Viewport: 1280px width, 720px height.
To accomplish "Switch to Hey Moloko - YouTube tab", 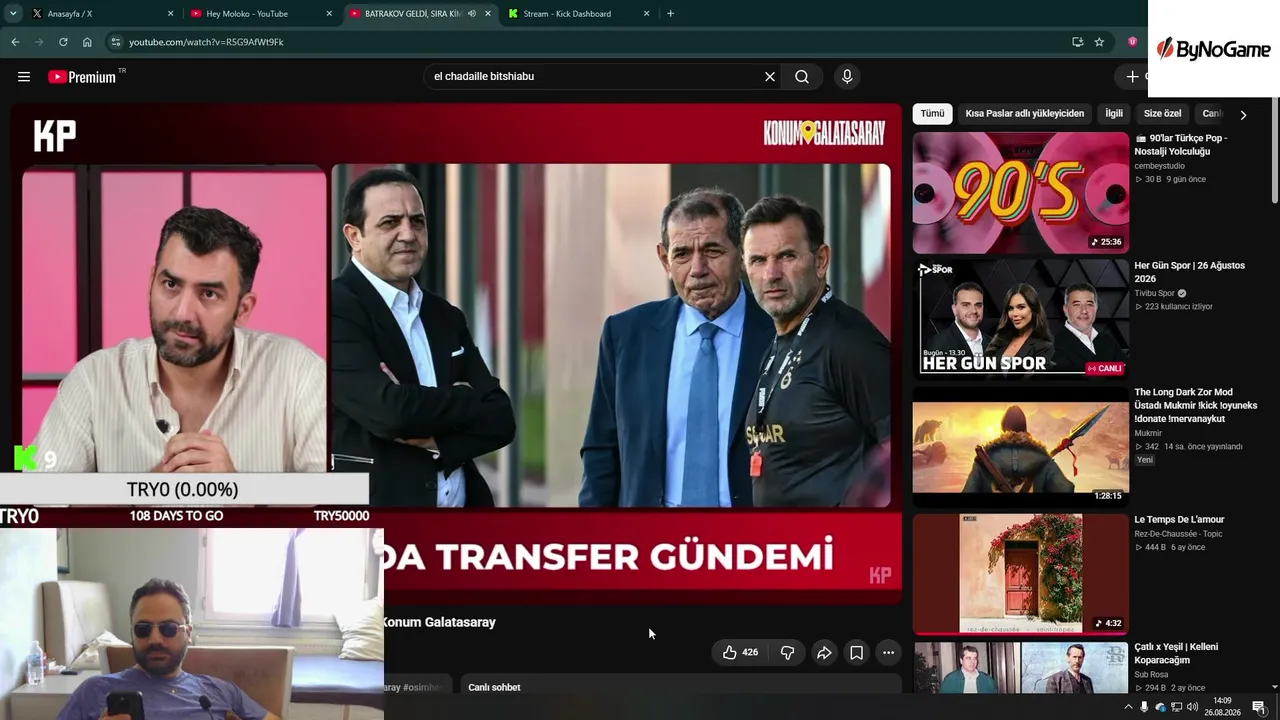I will click(x=262, y=14).
